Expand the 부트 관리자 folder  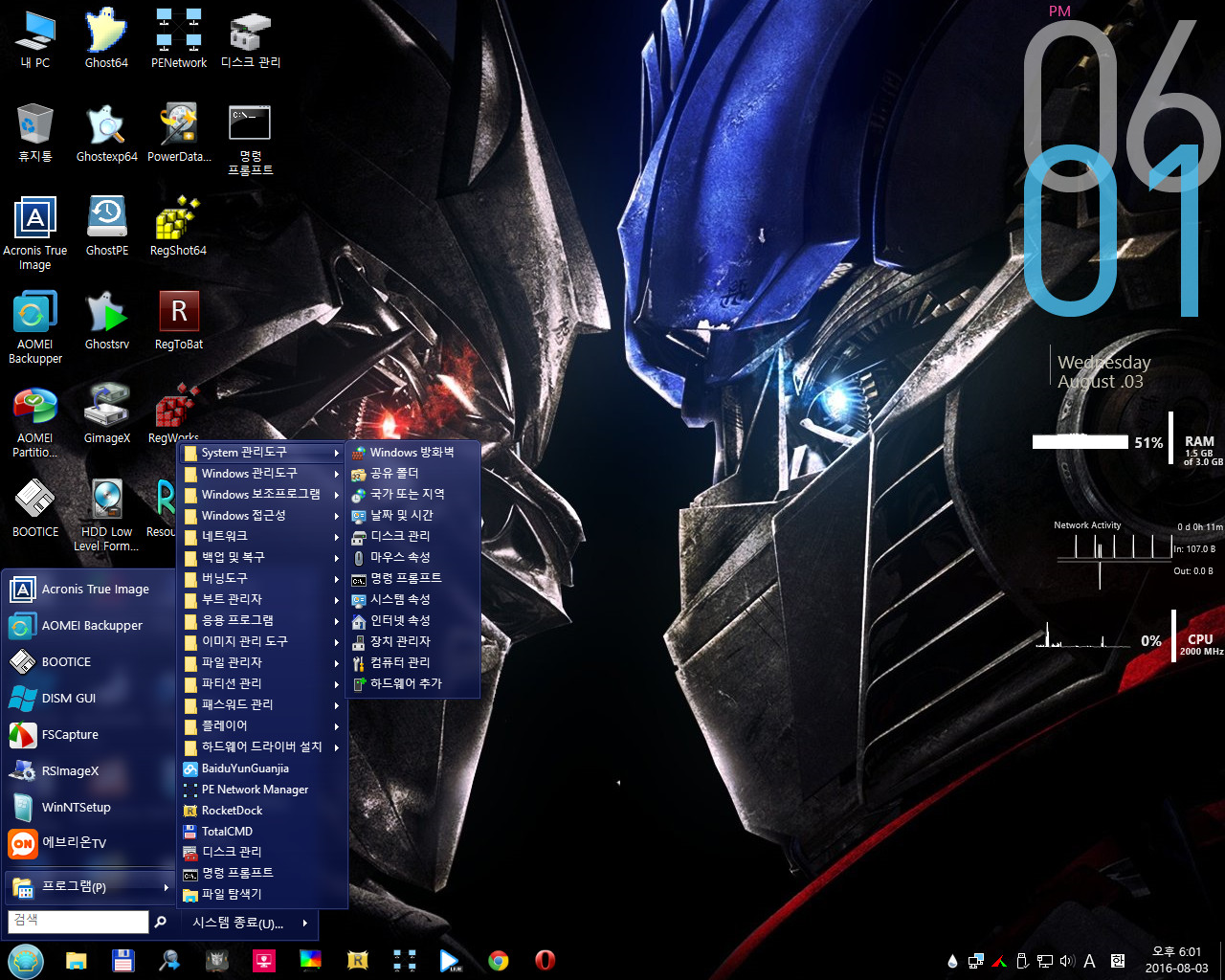[x=263, y=600]
